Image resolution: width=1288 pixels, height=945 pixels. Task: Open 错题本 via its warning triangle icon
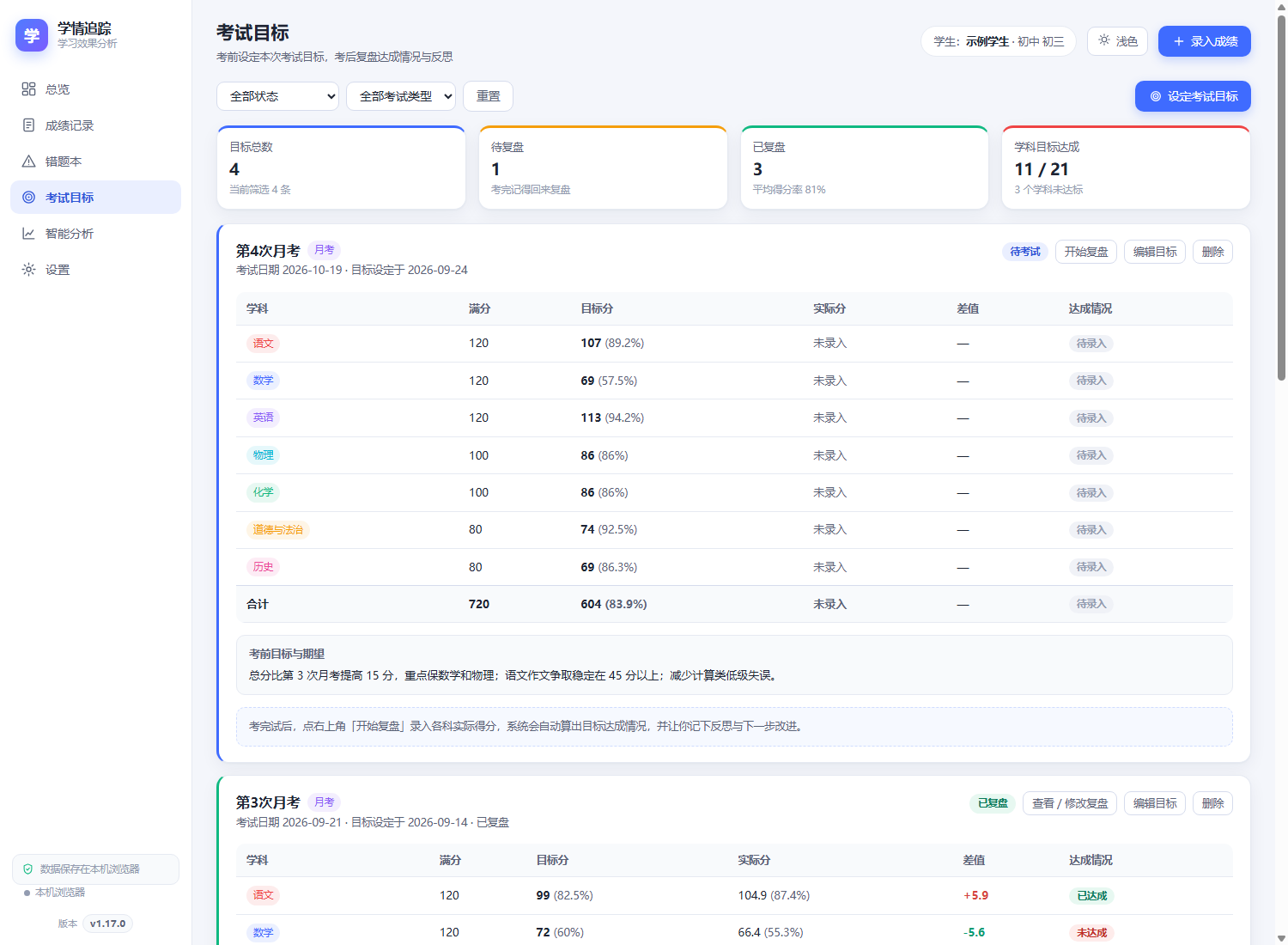click(28, 162)
